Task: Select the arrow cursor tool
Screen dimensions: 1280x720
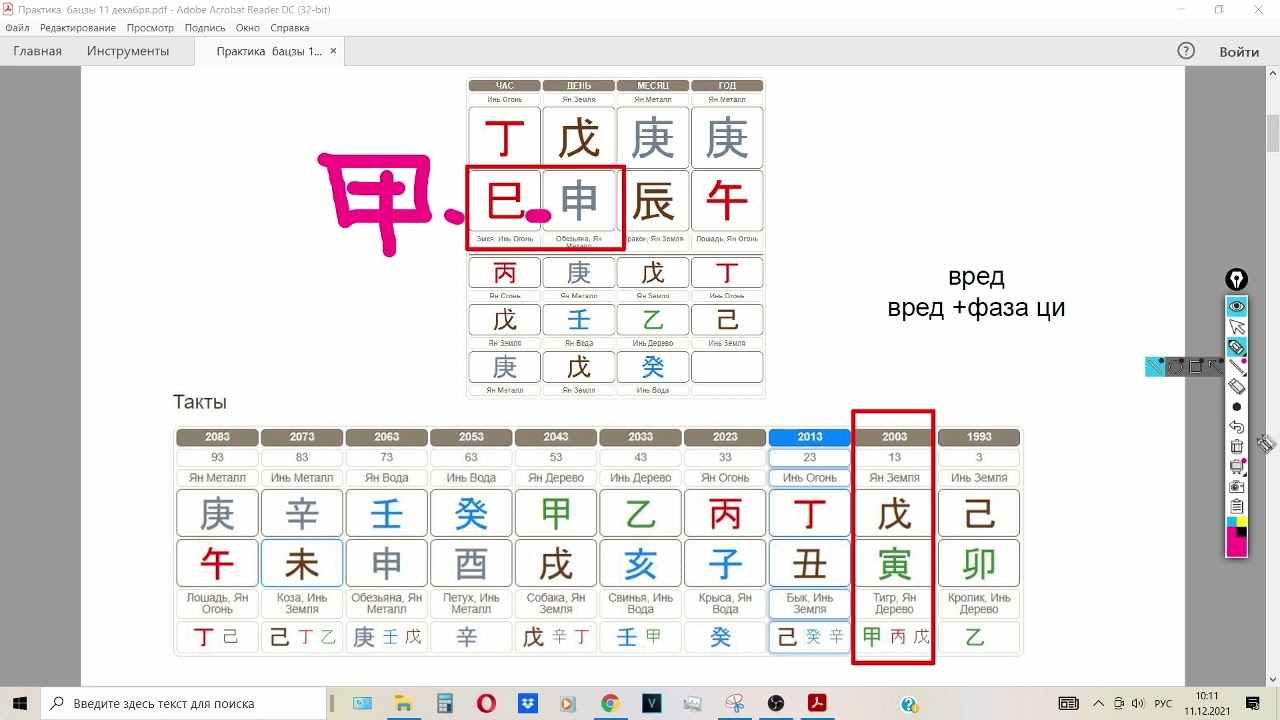Action: [x=1237, y=327]
